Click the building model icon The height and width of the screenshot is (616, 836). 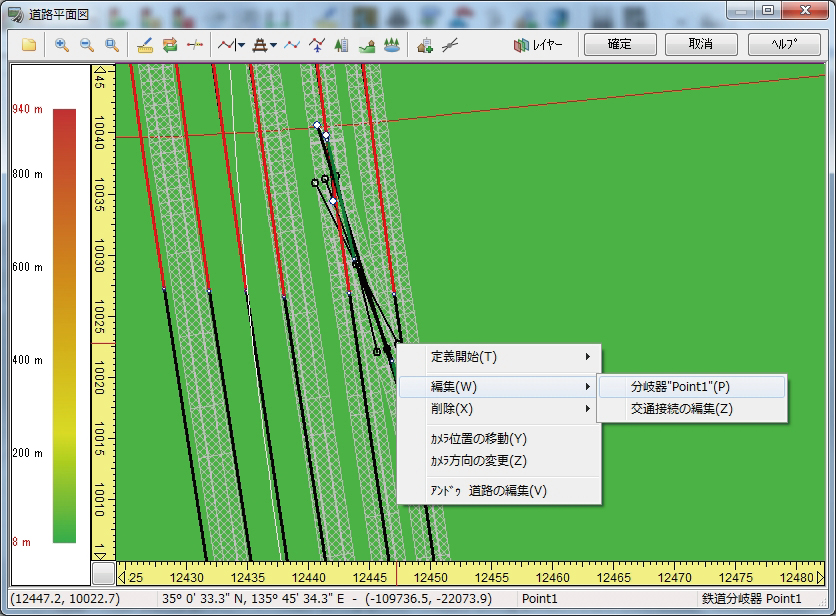(342, 45)
